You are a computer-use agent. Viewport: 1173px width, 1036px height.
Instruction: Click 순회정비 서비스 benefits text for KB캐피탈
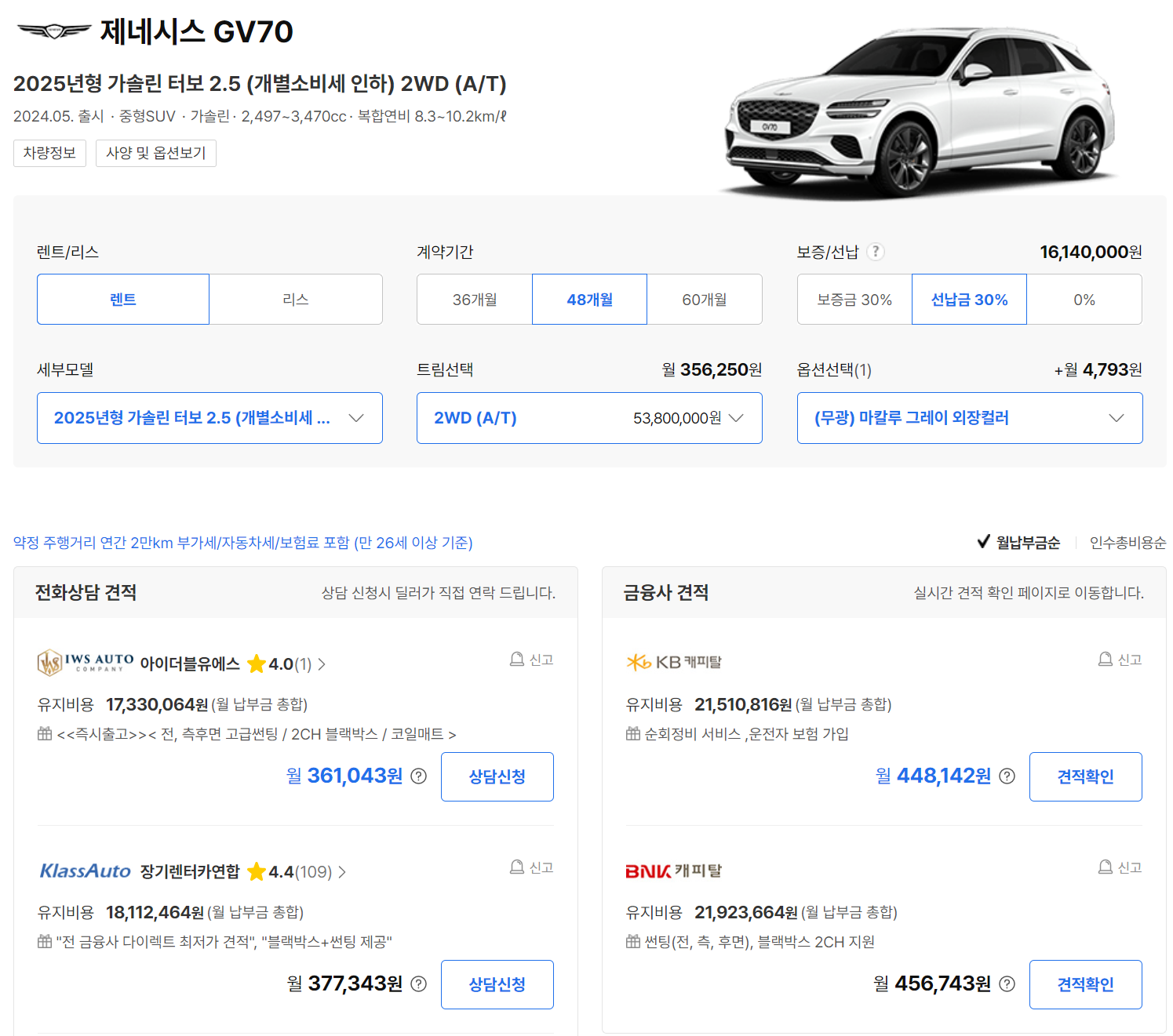pos(746,734)
